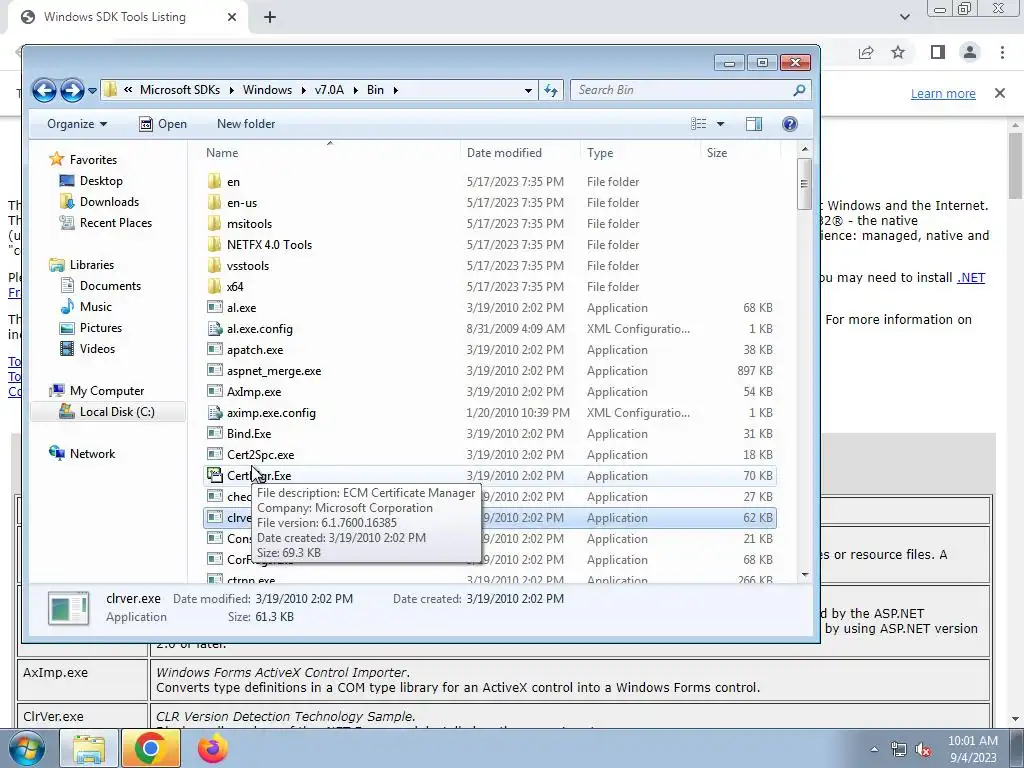
Task: Change the view with the views icon
Action: (698, 124)
